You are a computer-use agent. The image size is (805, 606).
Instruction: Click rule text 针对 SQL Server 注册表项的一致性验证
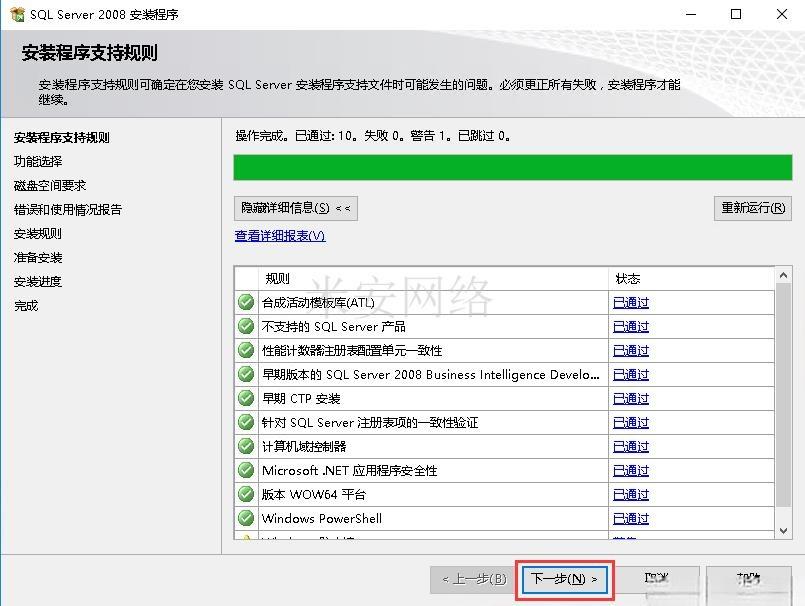point(370,423)
